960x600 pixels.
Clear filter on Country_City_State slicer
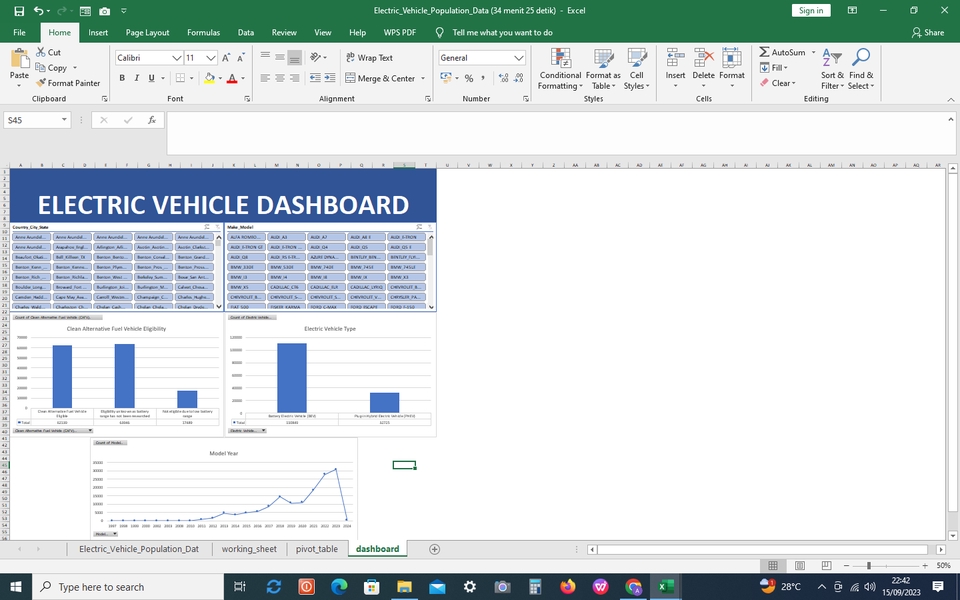click(217, 227)
